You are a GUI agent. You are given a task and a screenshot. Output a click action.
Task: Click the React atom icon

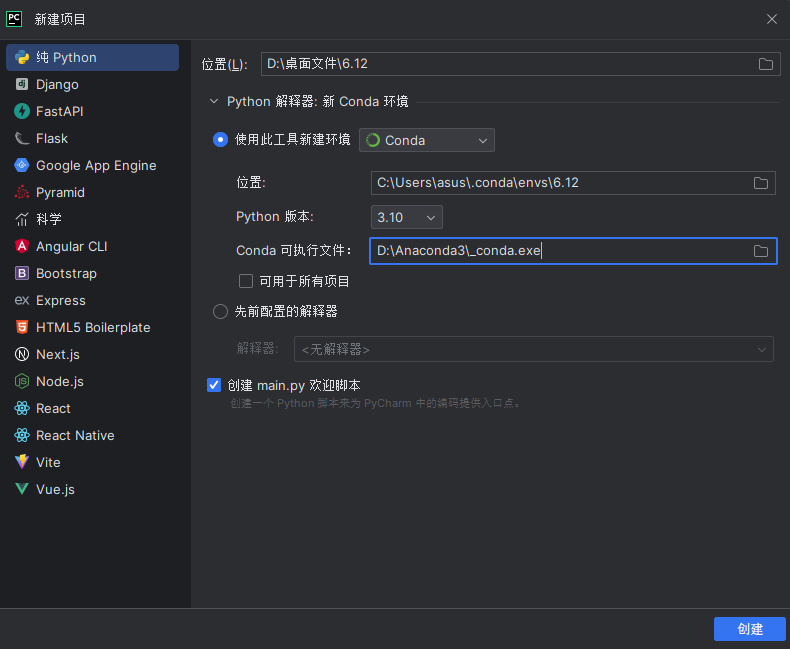22,409
